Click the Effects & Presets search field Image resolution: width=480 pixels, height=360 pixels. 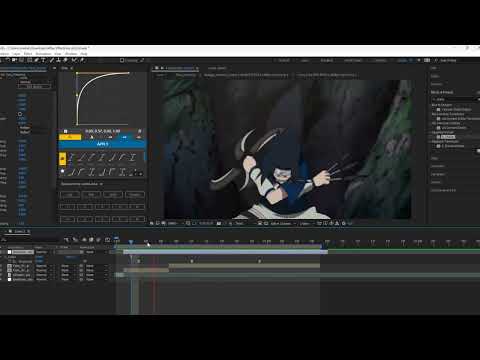point(455,99)
